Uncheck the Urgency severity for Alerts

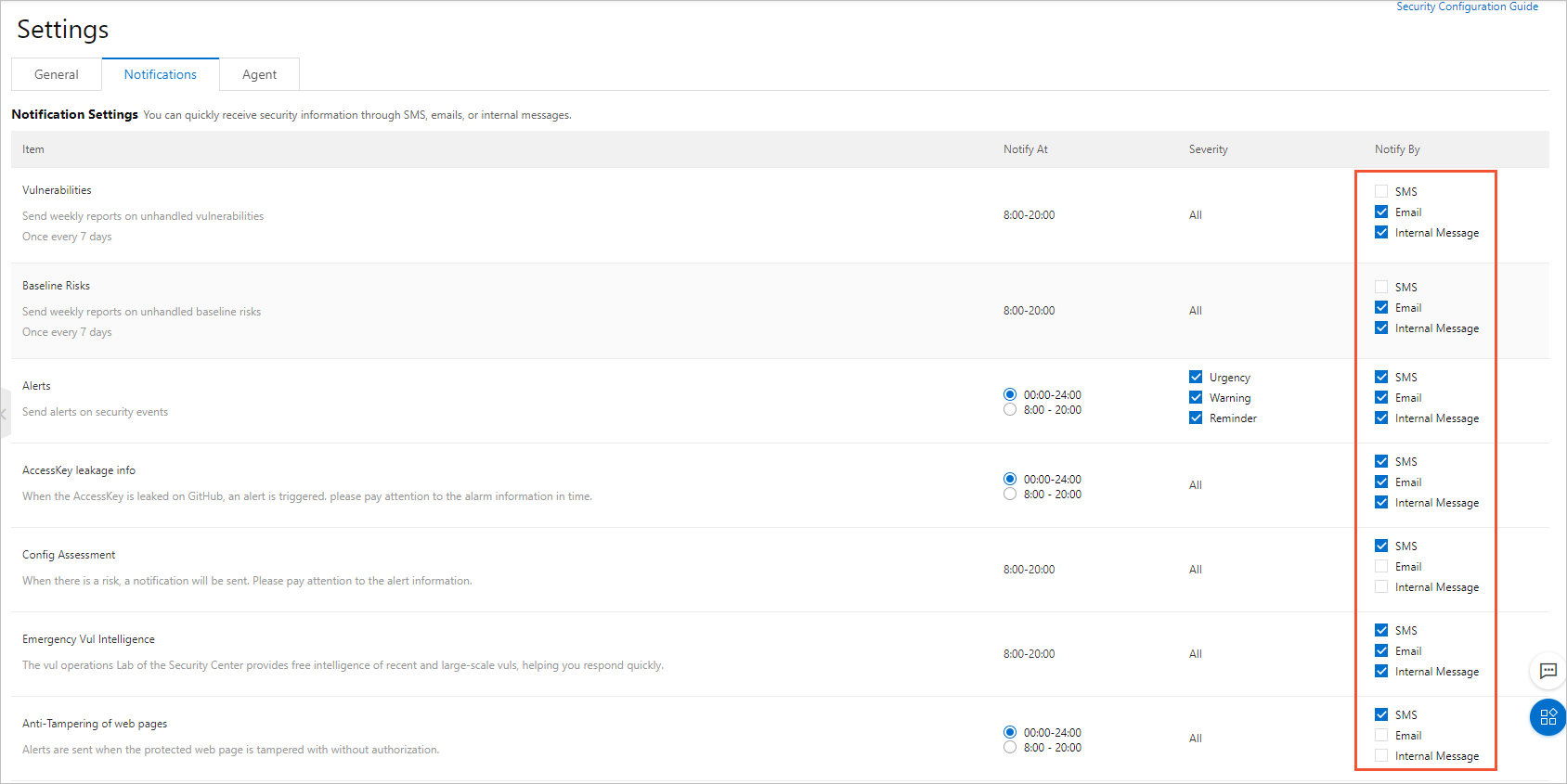pyautogui.click(x=1196, y=377)
